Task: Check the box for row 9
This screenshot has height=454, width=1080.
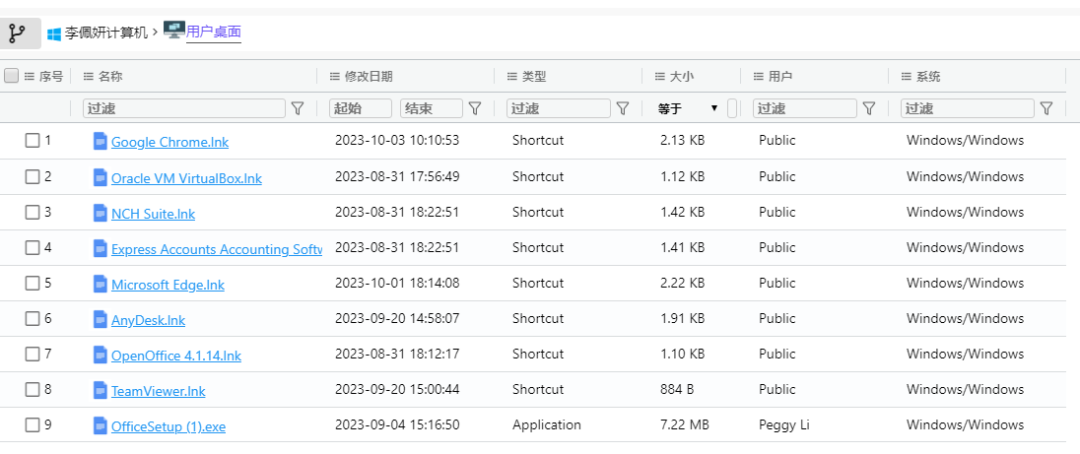Action: click(32, 425)
